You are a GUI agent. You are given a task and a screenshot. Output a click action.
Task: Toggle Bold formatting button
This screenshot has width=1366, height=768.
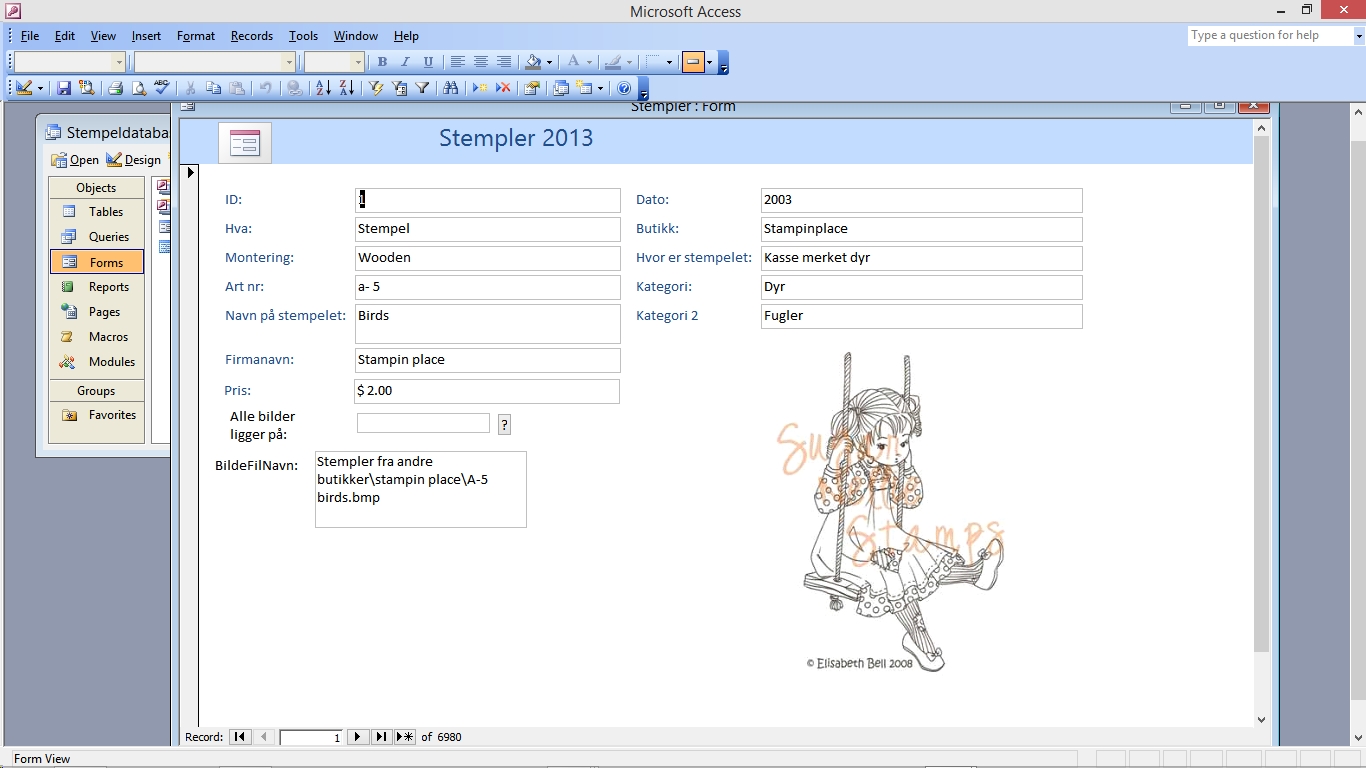(382, 62)
